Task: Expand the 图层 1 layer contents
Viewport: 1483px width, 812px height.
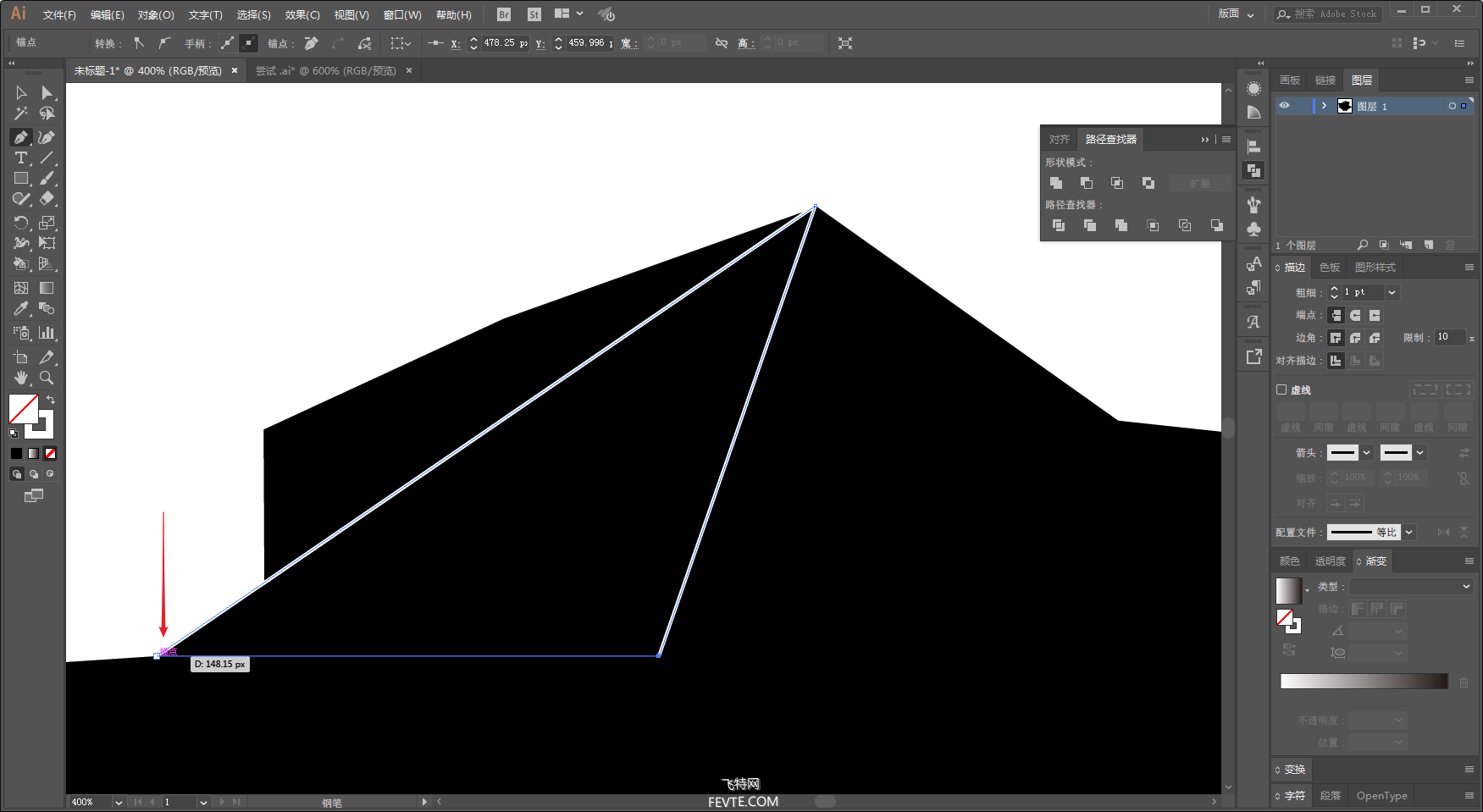Action: pyautogui.click(x=1325, y=106)
